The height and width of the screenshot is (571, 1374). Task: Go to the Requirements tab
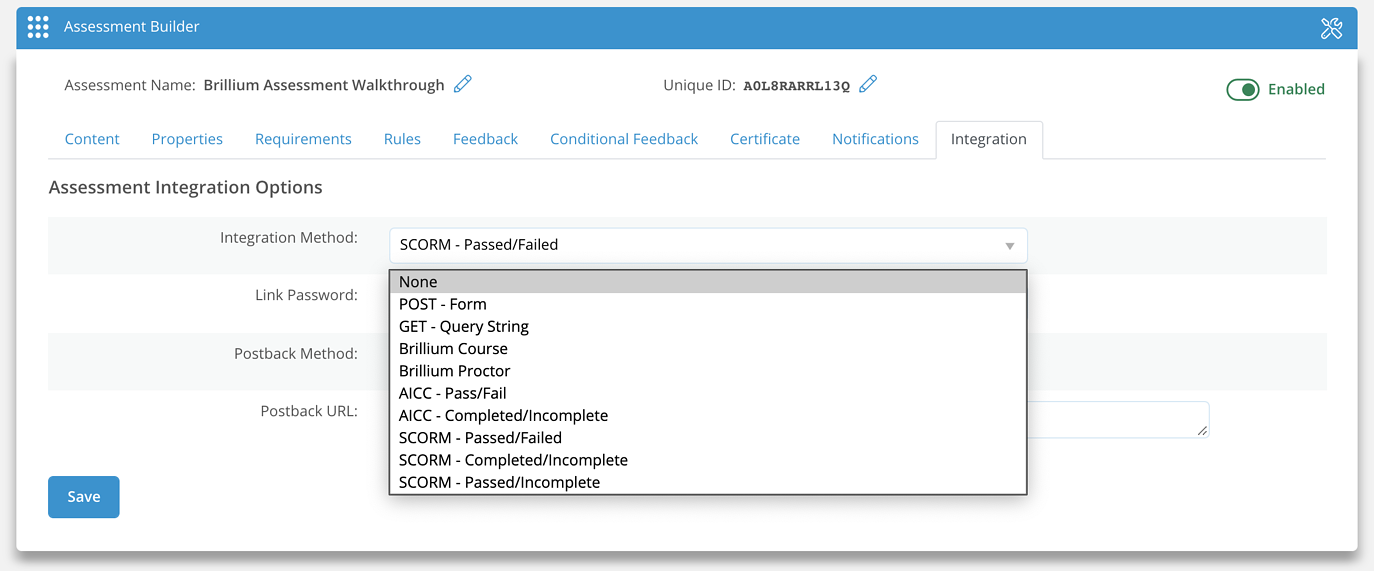pos(303,139)
